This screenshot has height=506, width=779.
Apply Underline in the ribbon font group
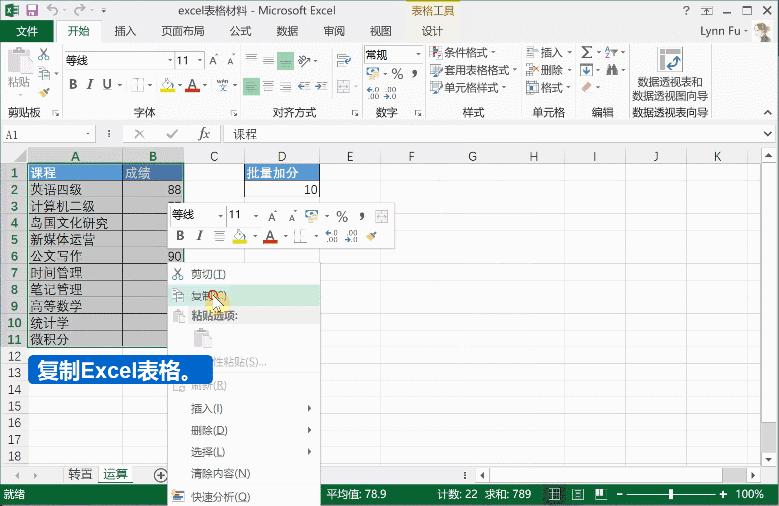pyautogui.click(x=106, y=84)
